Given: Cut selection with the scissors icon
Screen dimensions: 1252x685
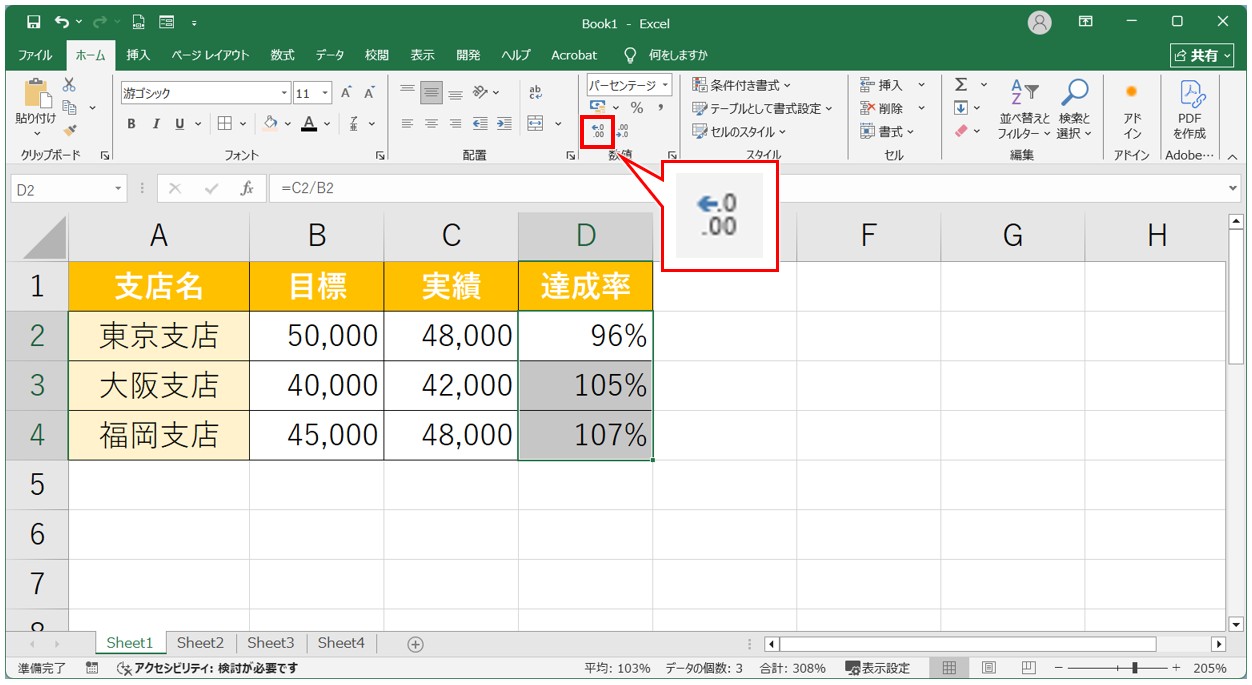Looking at the screenshot, I should coord(69,86).
